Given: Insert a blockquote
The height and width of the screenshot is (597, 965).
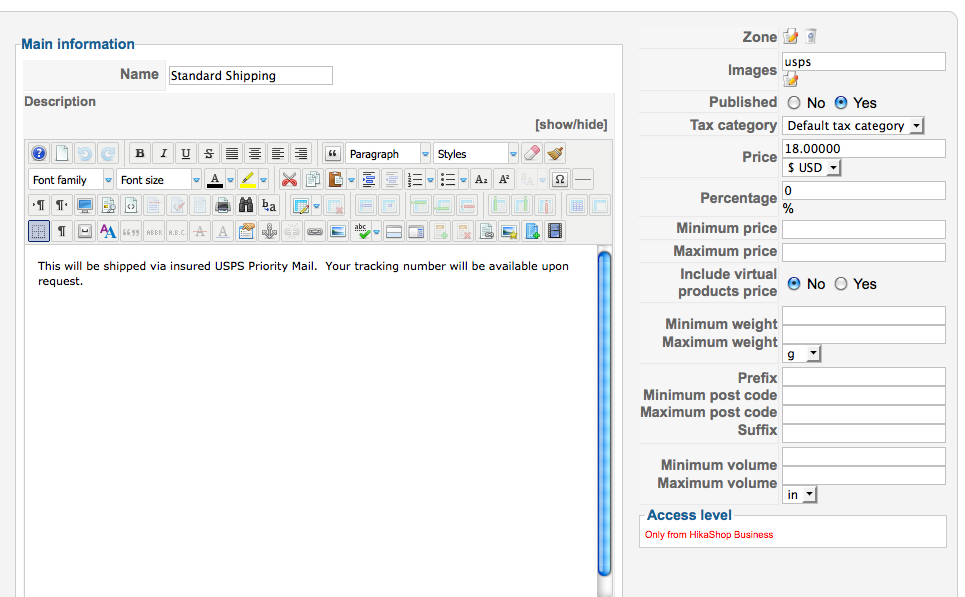Looking at the screenshot, I should 332,153.
